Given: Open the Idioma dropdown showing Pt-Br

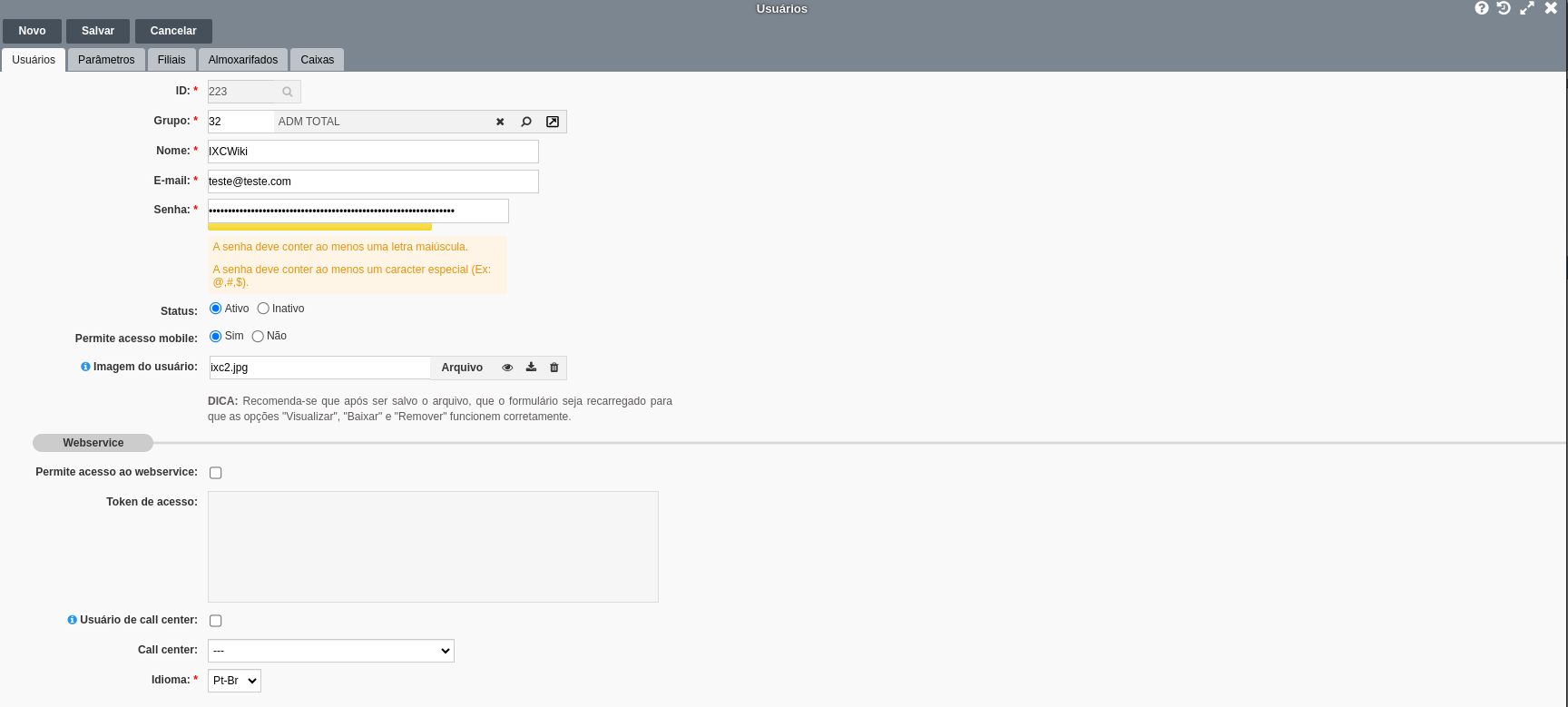Looking at the screenshot, I should tap(234, 681).
